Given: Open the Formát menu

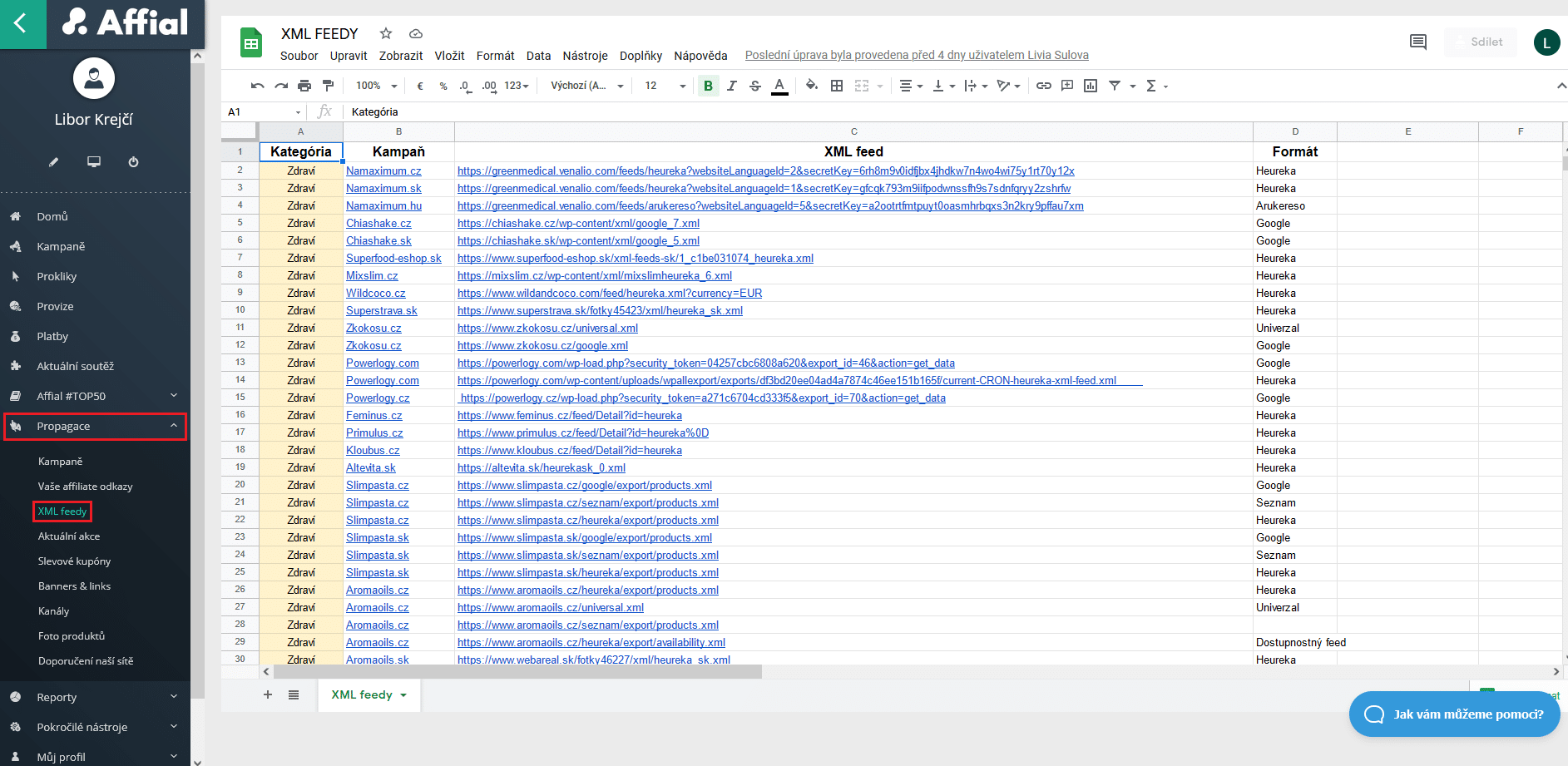Looking at the screenshot, I should 496,56.
